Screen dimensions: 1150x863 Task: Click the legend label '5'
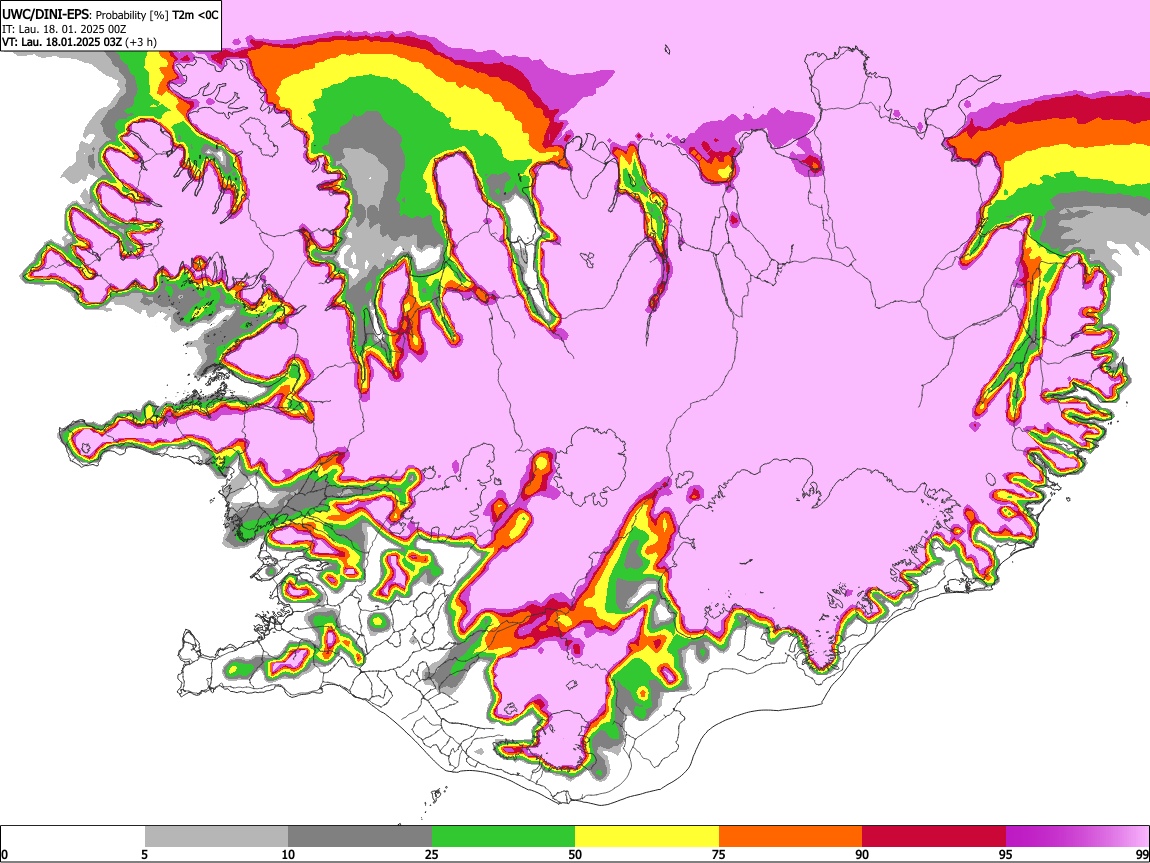point(144,854)
